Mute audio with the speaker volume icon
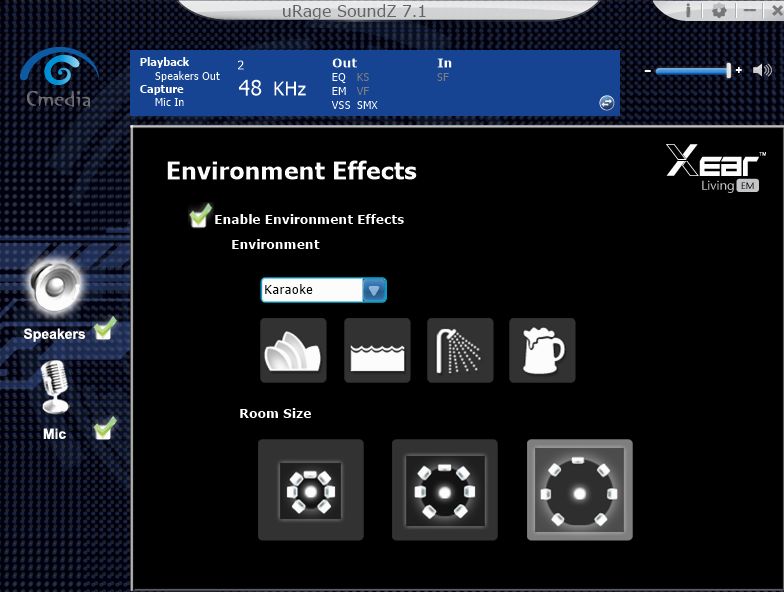The width and height of the screenshot is (784, 592). 762,70
